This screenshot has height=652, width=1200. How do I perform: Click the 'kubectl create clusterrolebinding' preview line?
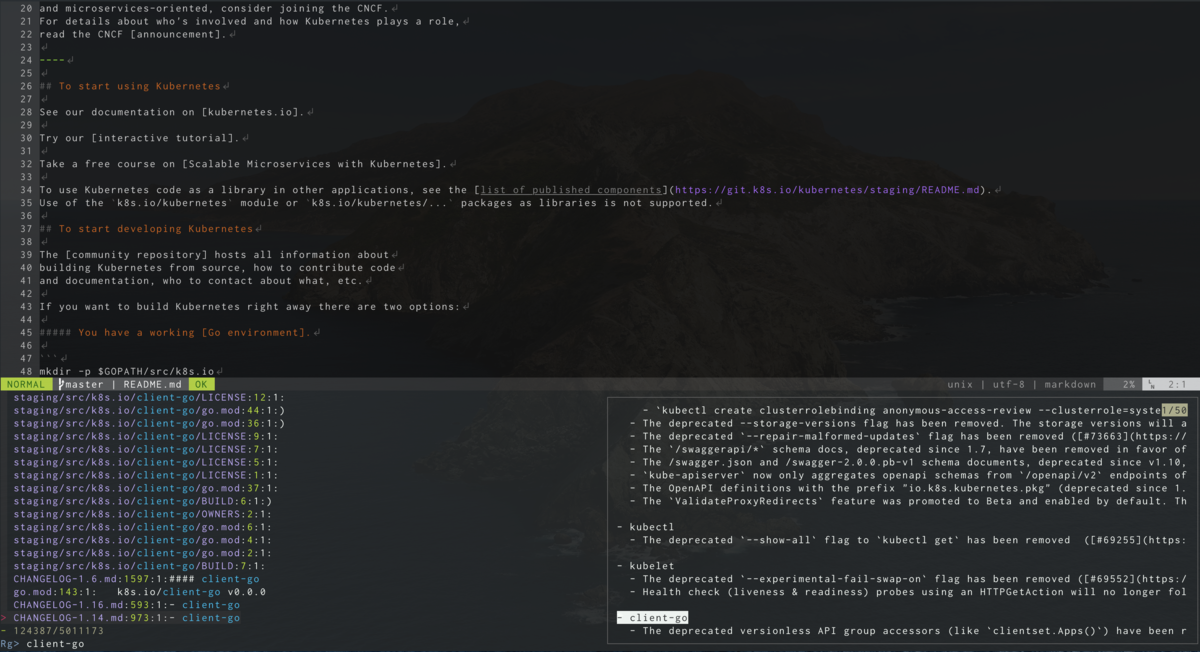(901, 410)
